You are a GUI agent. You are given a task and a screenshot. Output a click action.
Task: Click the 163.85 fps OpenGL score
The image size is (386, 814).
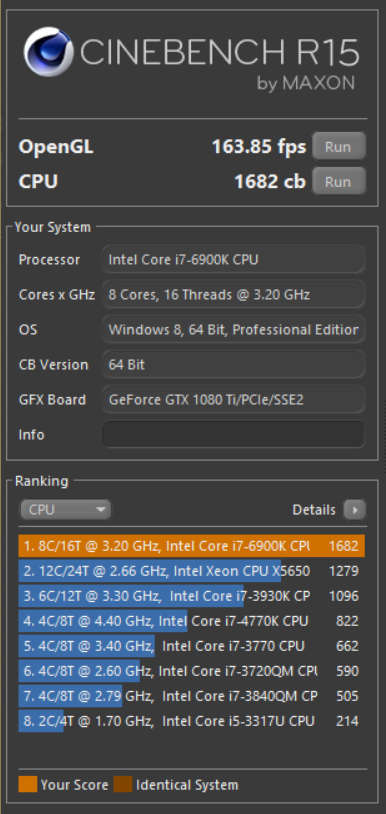[258, 147]
